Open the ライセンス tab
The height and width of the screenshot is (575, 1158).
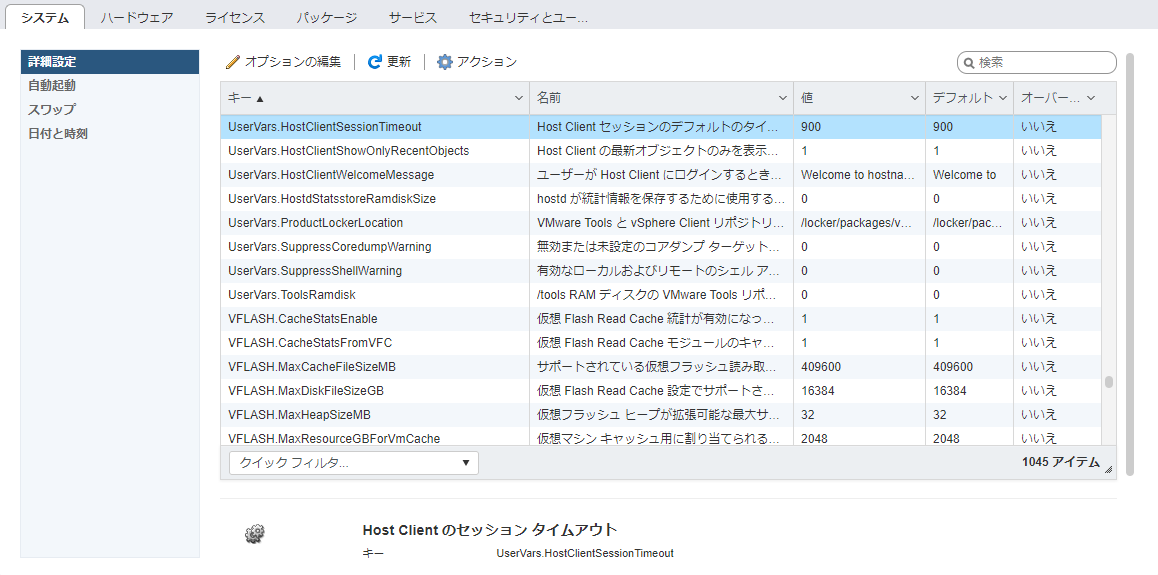click(x=235, y=18)
